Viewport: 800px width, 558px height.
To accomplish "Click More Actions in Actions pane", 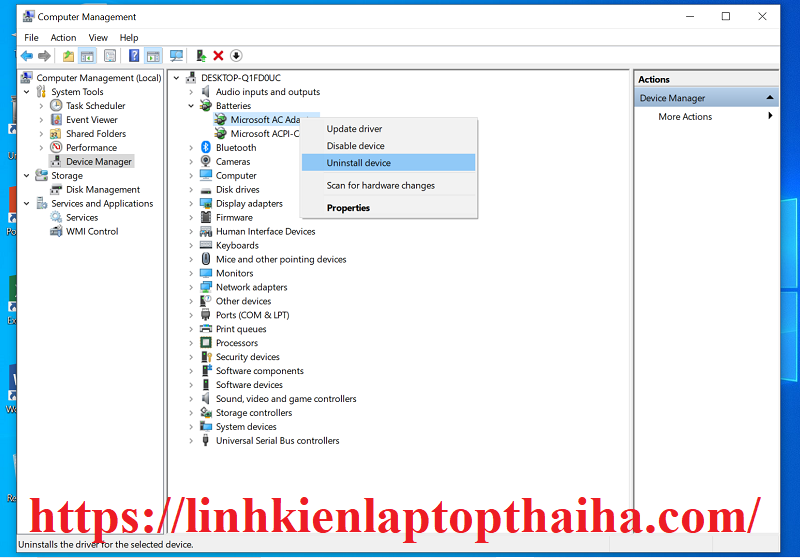I will pos(685,117).
